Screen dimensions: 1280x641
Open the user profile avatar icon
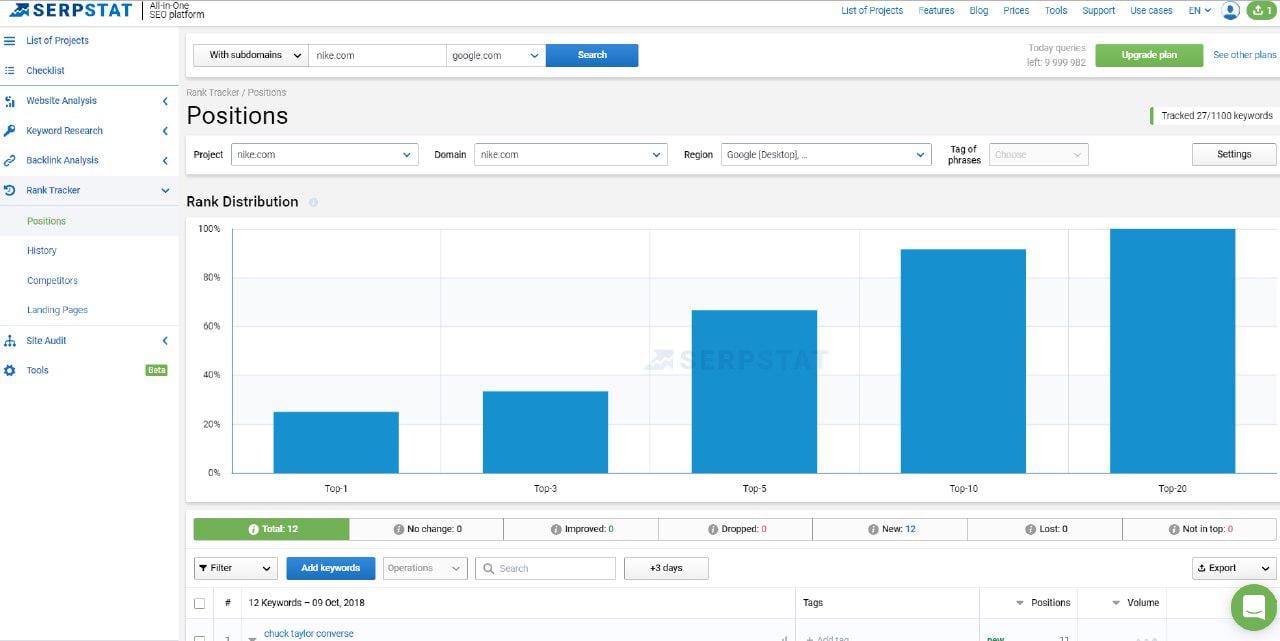(x=1230, y=10)
